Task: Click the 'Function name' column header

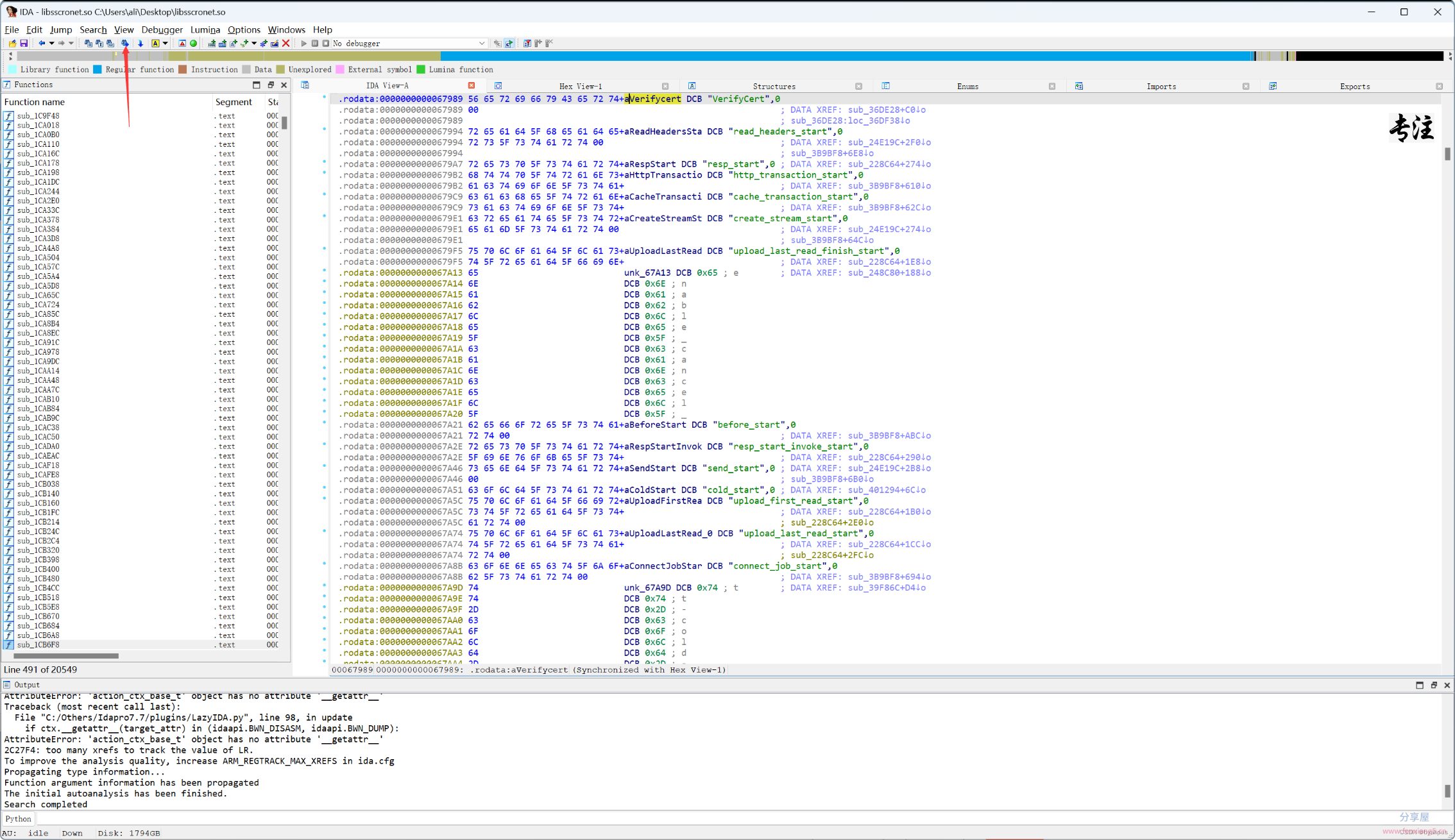Action: point(107,102)
